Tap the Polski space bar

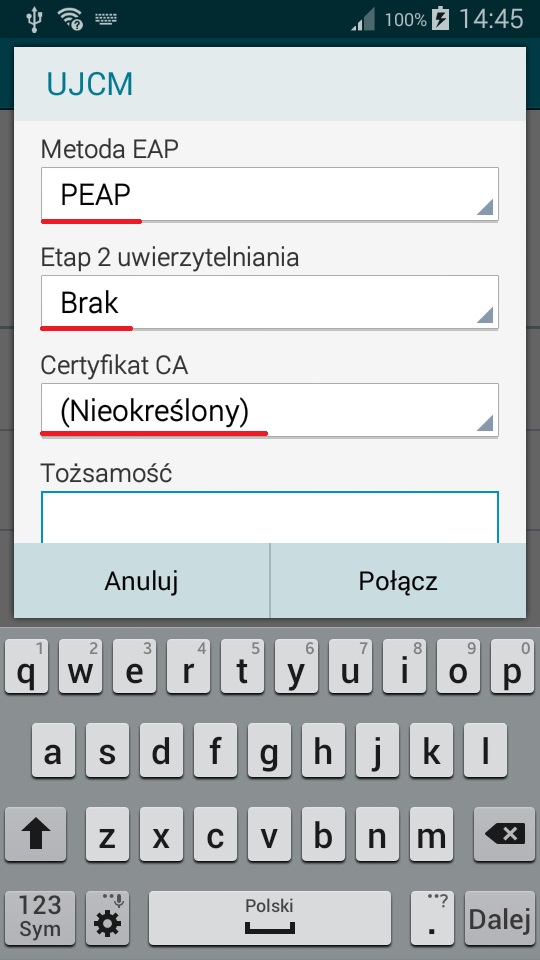(269, 918)
